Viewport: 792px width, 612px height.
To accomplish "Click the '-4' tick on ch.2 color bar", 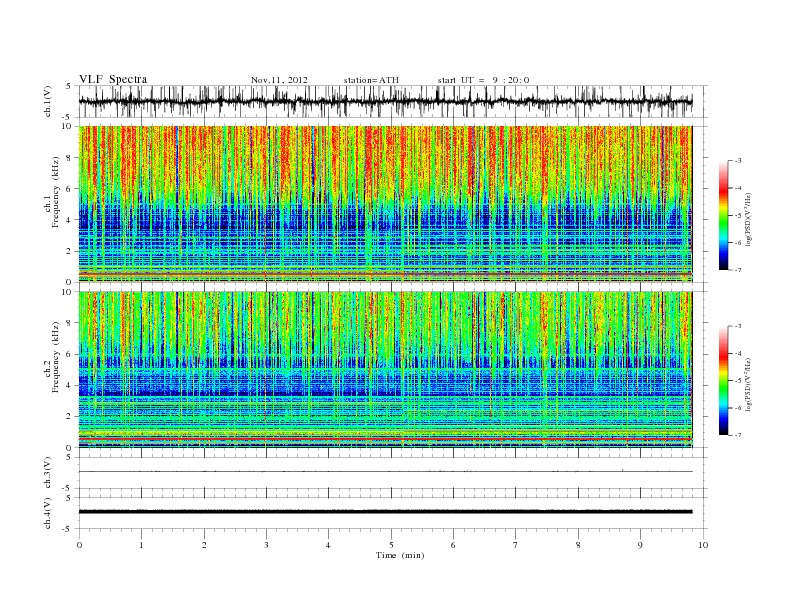I will click(x=737, y=353).
